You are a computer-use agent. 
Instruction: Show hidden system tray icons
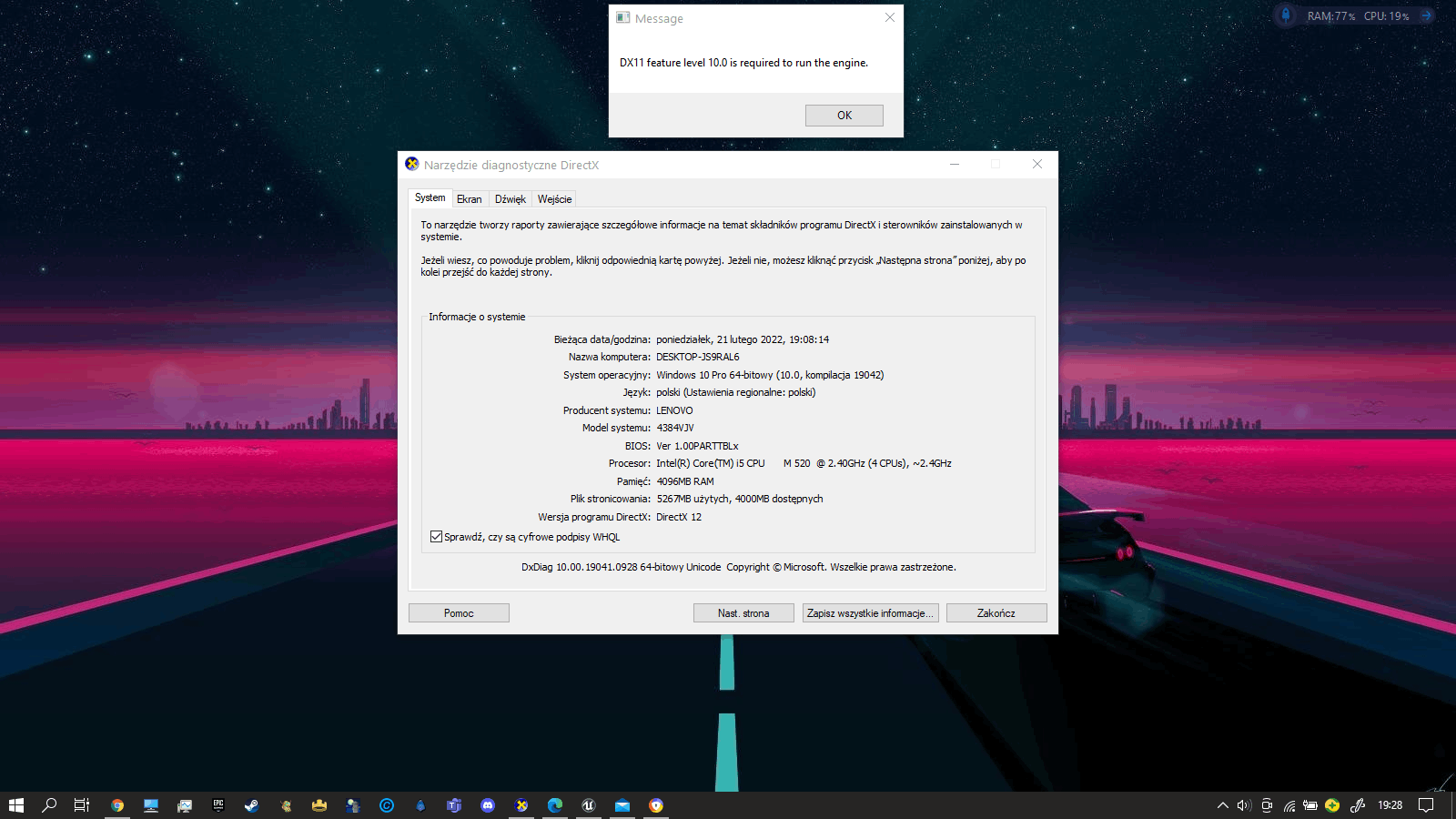click(x=1223, y=805)
